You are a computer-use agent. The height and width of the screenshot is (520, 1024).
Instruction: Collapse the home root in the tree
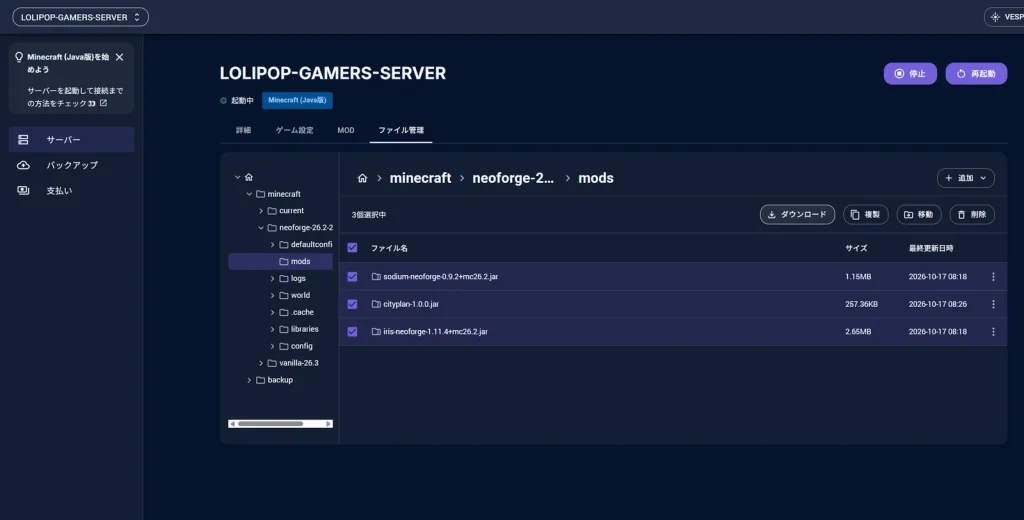tap(237, 177)
